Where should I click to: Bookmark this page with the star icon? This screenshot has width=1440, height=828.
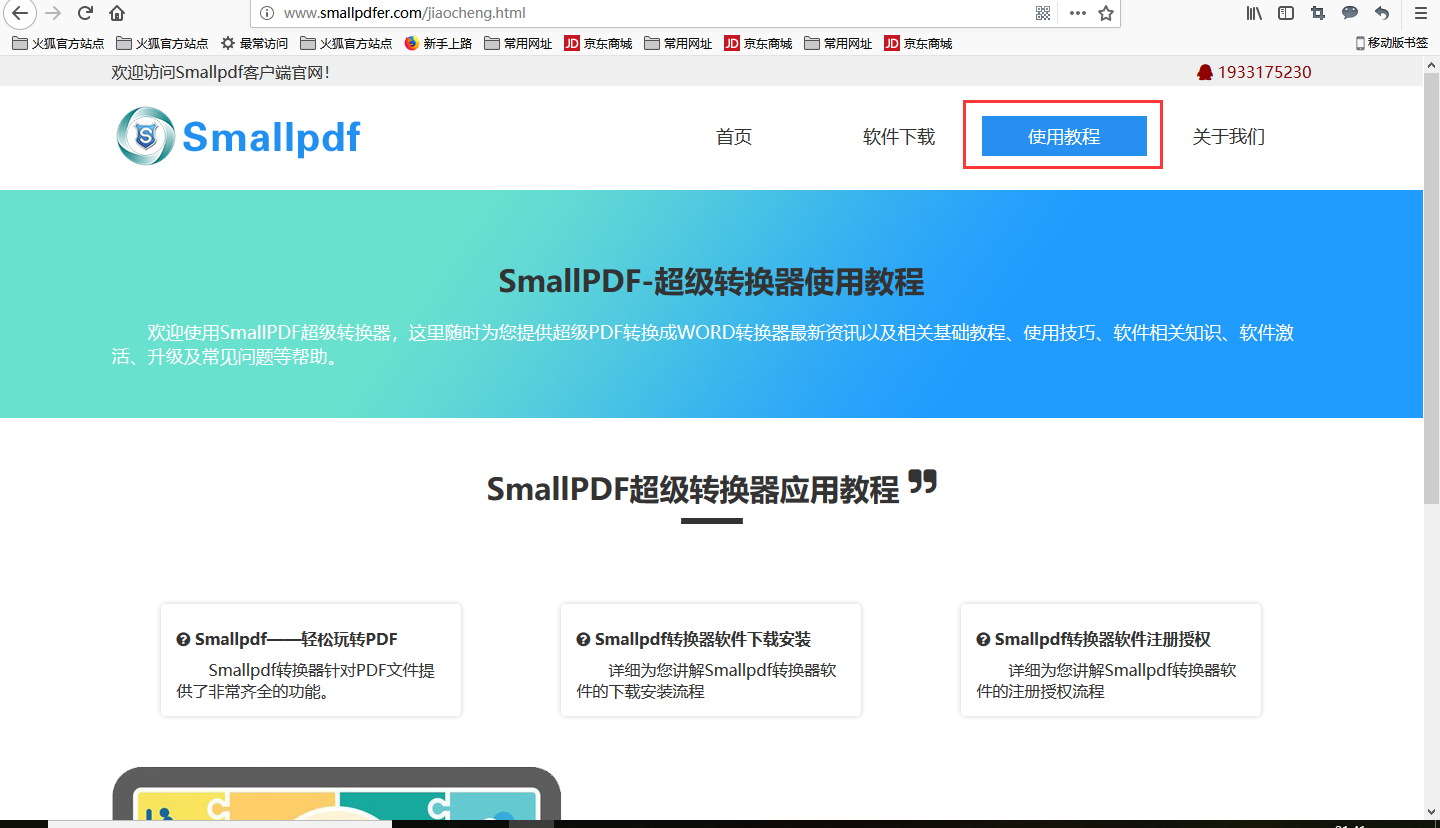click(x=1105, y=13)
